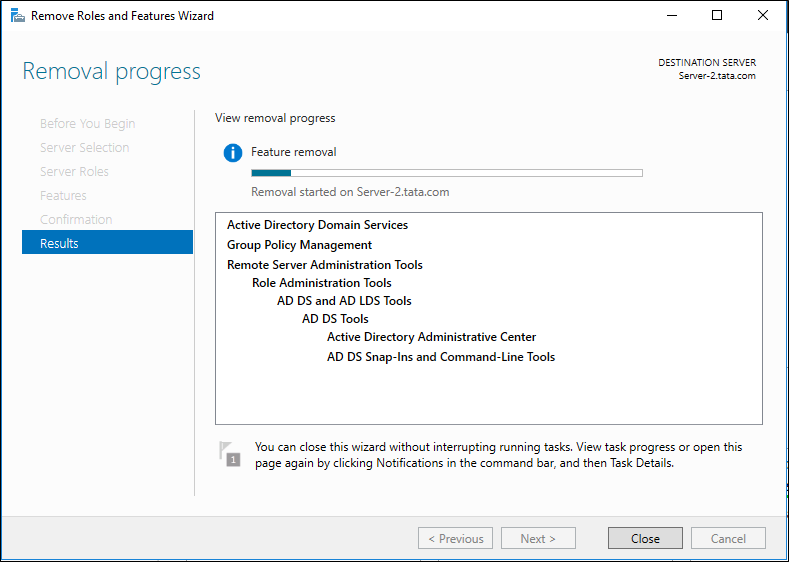
Task: Maximize the wizard window
Action: coord(717,16)
